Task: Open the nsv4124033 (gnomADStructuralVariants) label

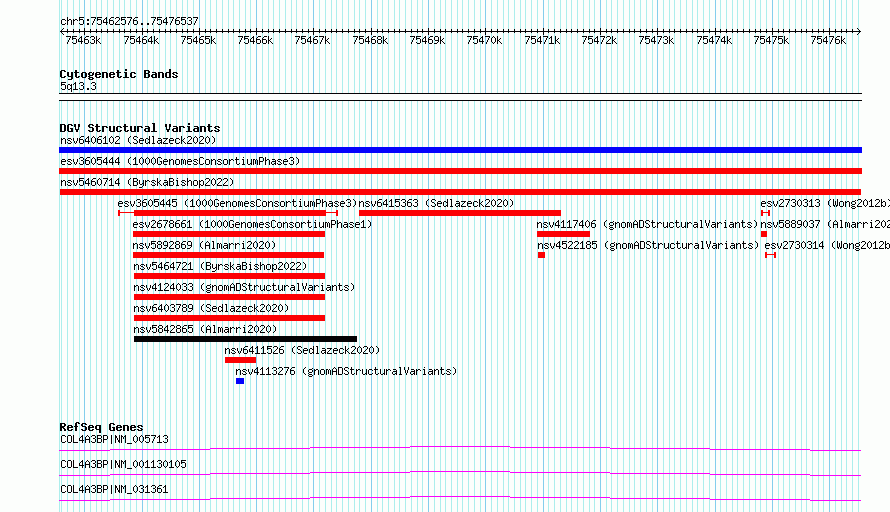Action: click(244, 287)
